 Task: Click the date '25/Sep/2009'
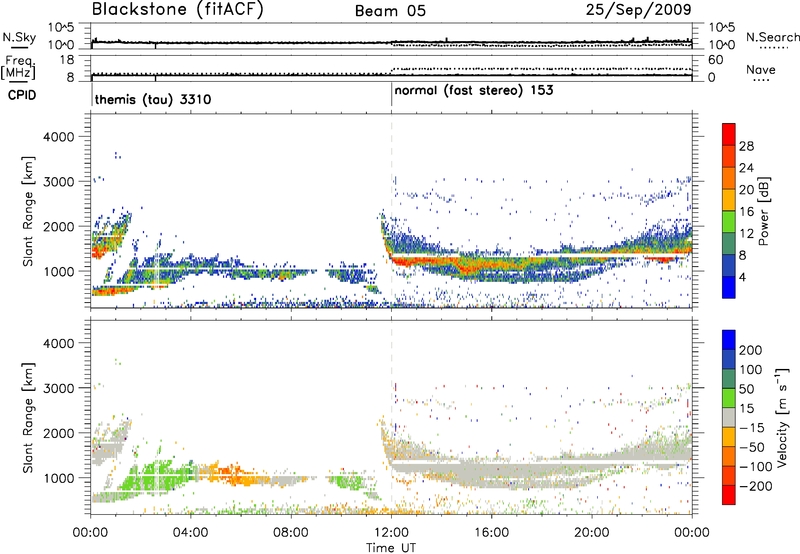639,9
